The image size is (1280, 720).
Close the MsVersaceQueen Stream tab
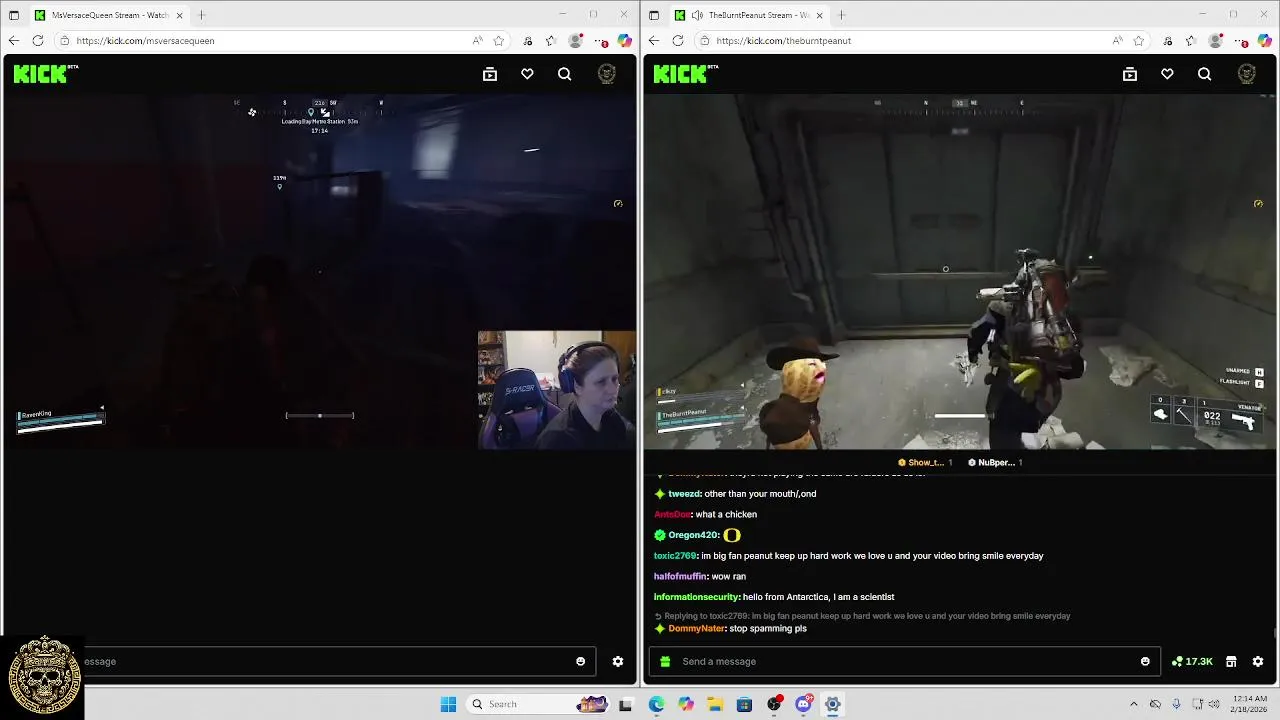(180, 15)
